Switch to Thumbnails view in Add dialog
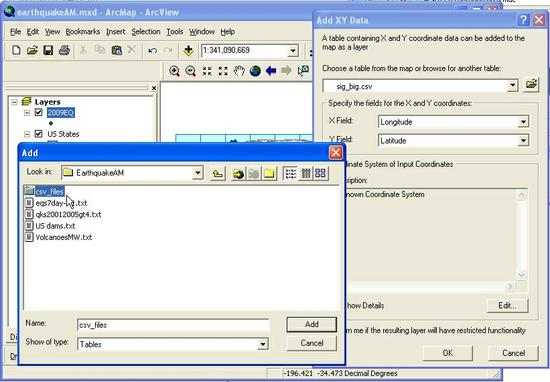 pos(320,173)
